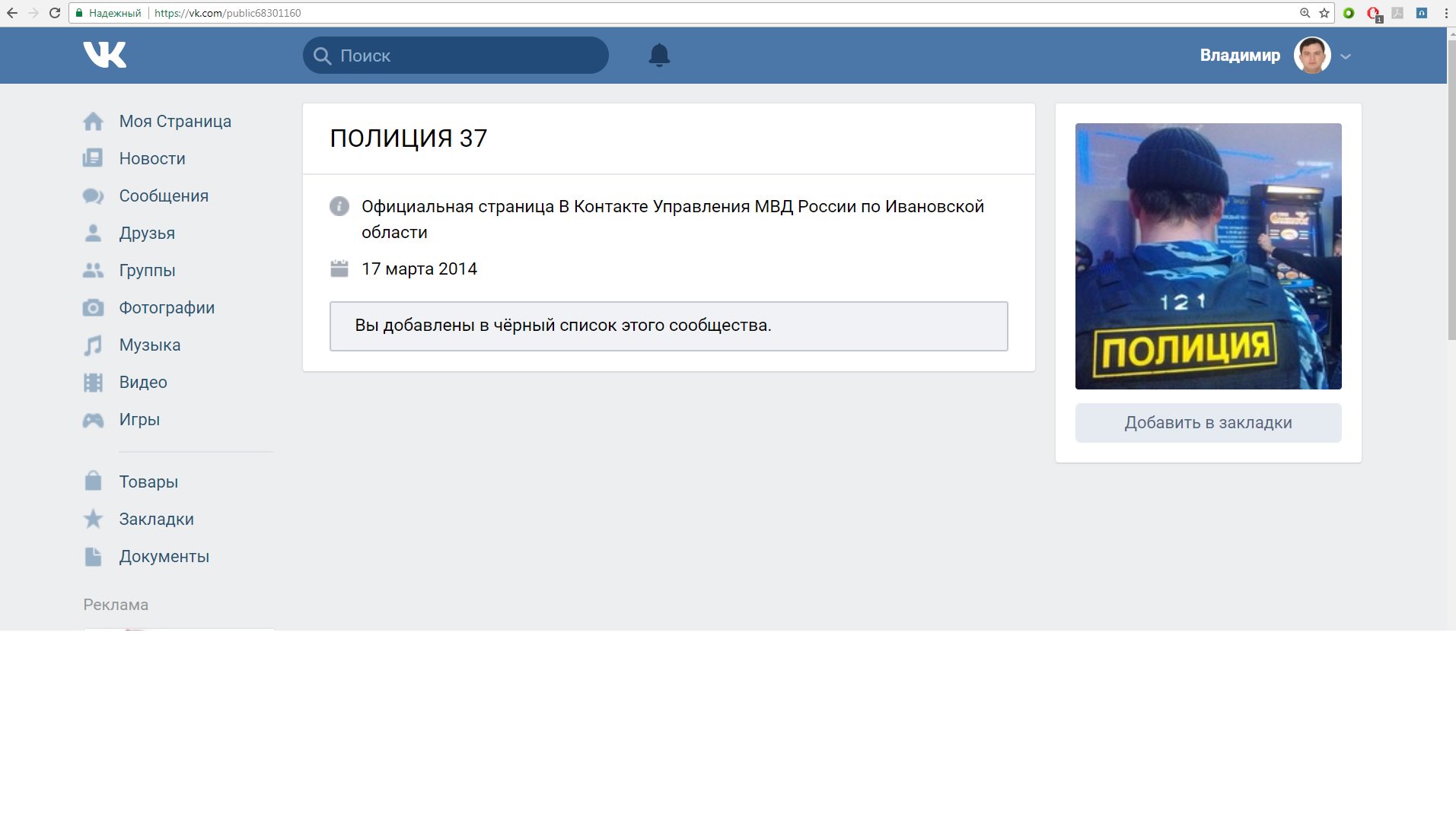The width and height of the screenshot is (1456, 820).
Task: Click the browser forward arrow
Action: coord(33,13)
